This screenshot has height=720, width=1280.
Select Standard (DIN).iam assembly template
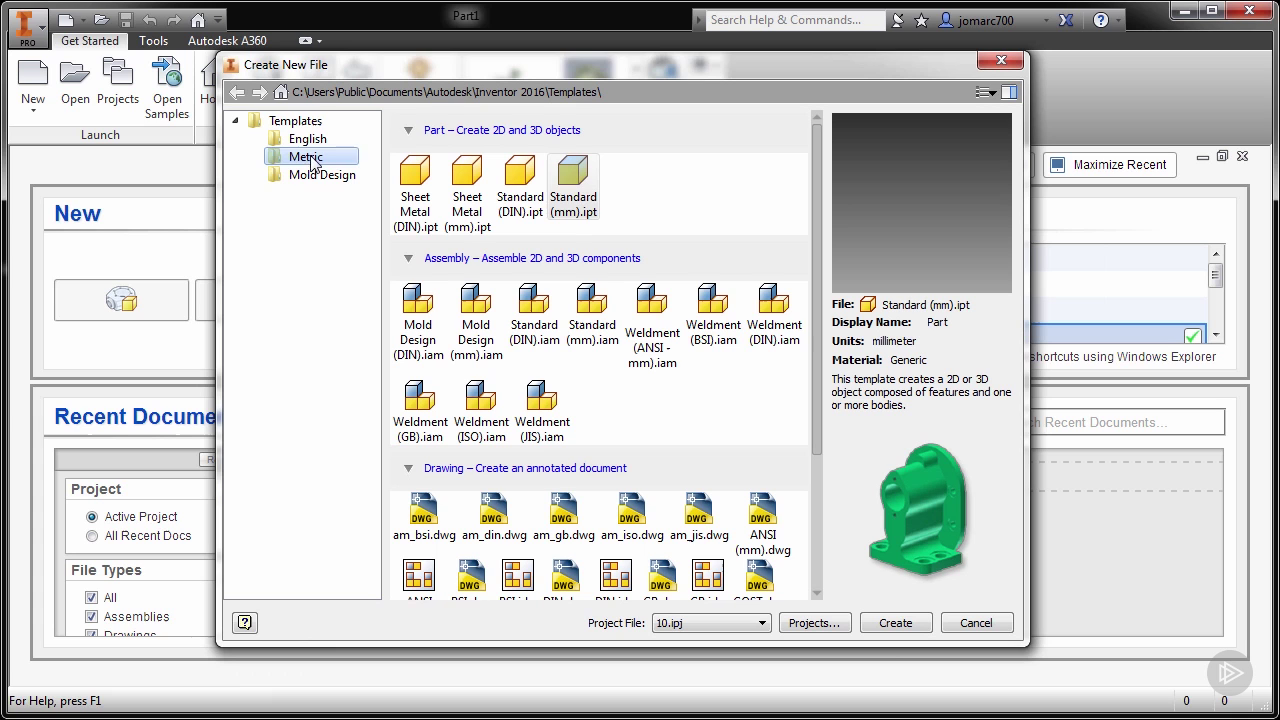pos(534,315)
